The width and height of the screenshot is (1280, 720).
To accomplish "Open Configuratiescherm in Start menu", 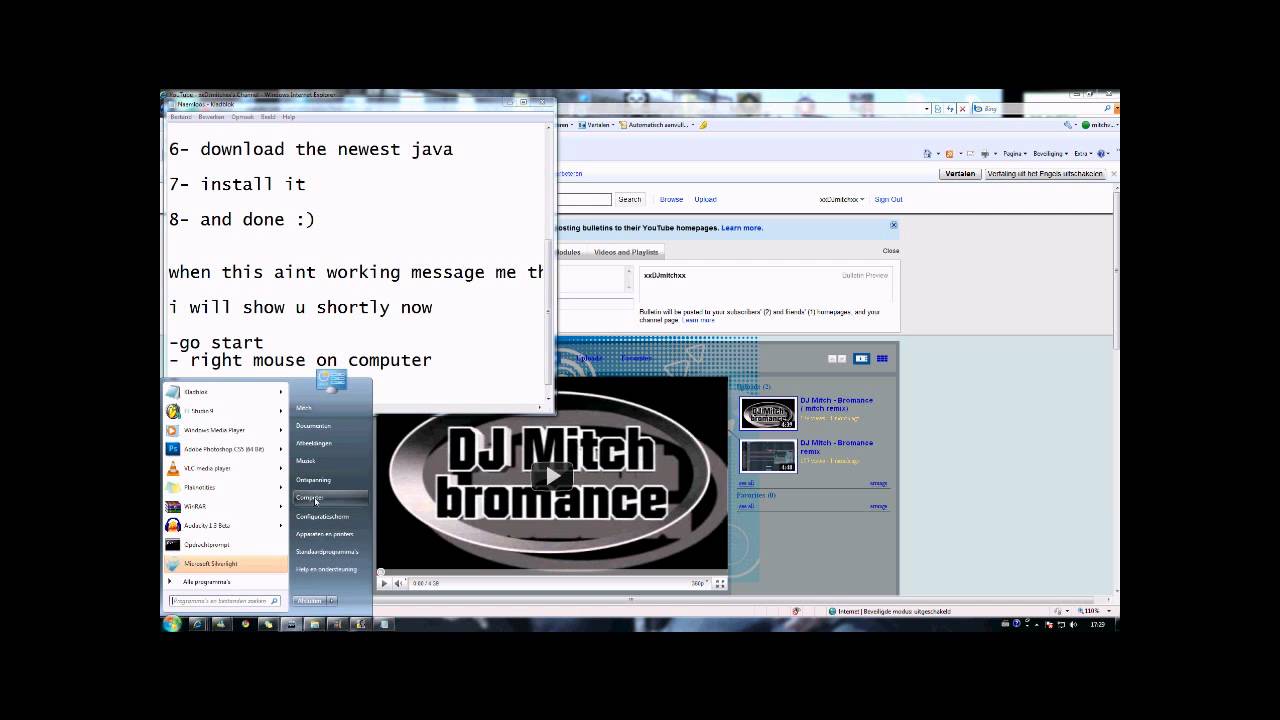I will click(x=330, y=516).
